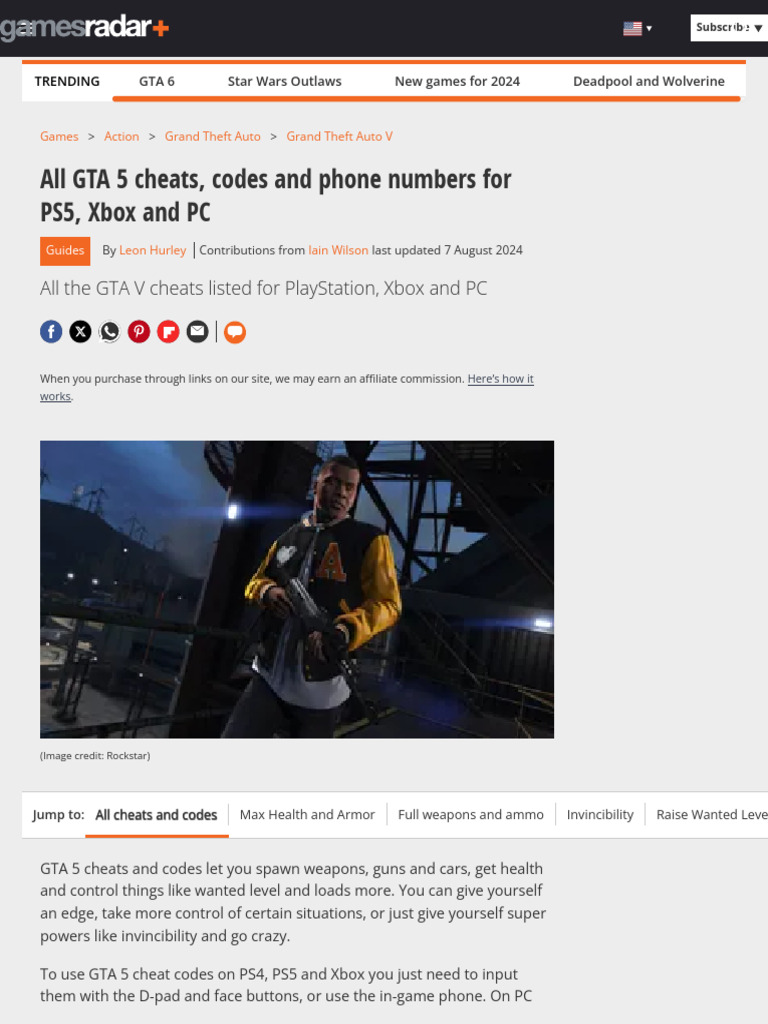768x1024 pixels.
Task: Jump to Full weapons and ammo
Action: tap(471, 814)
